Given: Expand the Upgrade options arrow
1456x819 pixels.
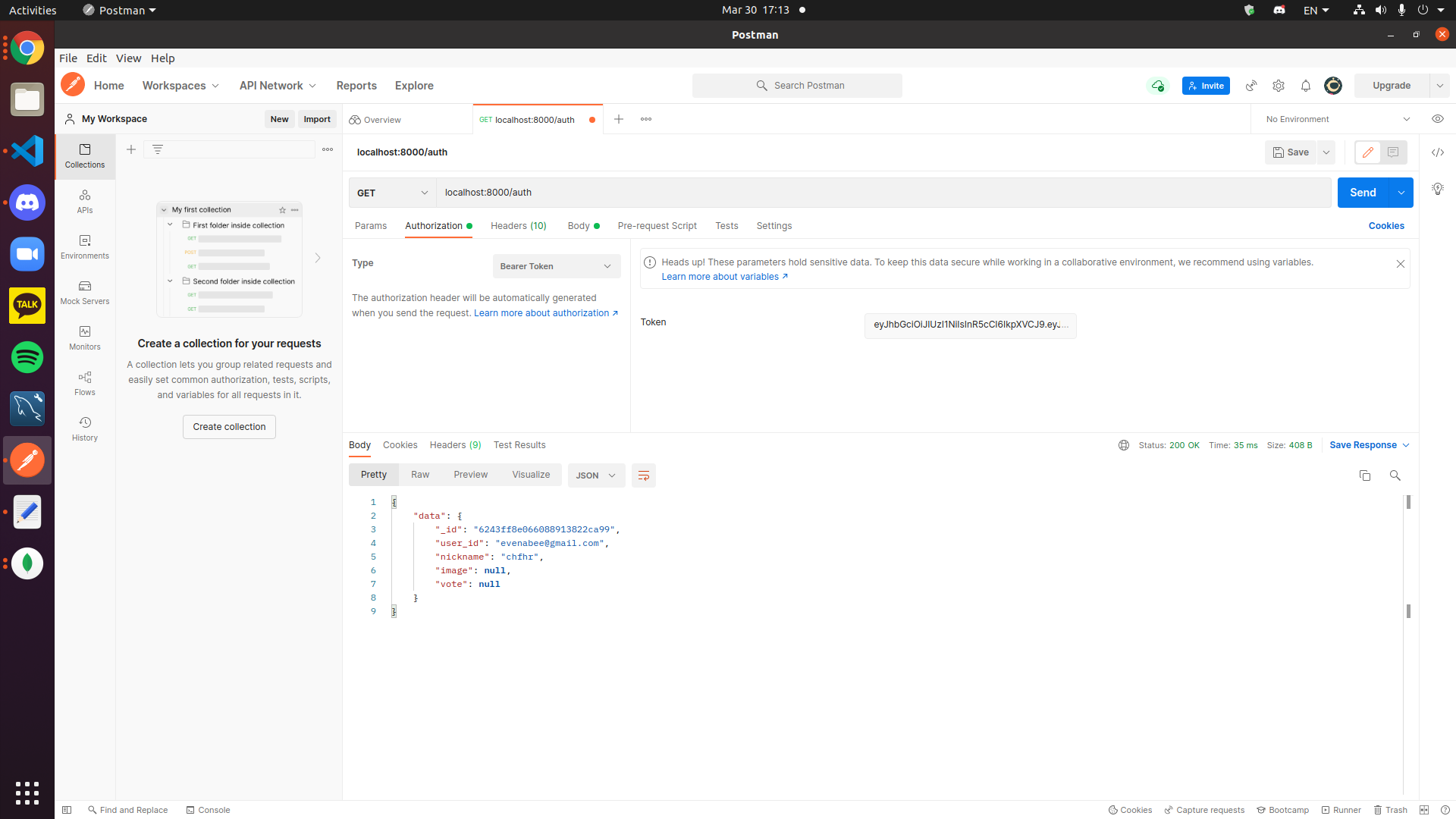Looking at the screenshot, I should [1439, 86].
